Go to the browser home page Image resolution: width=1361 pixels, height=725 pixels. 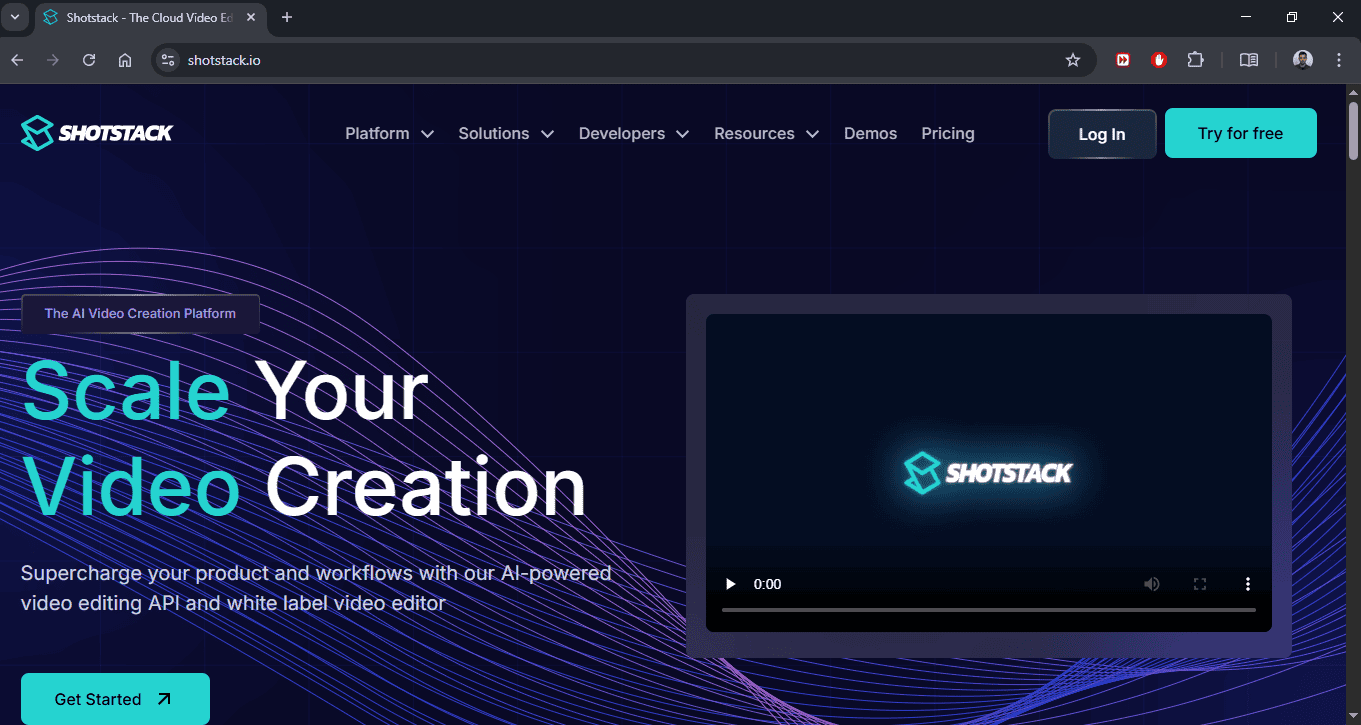125,60
